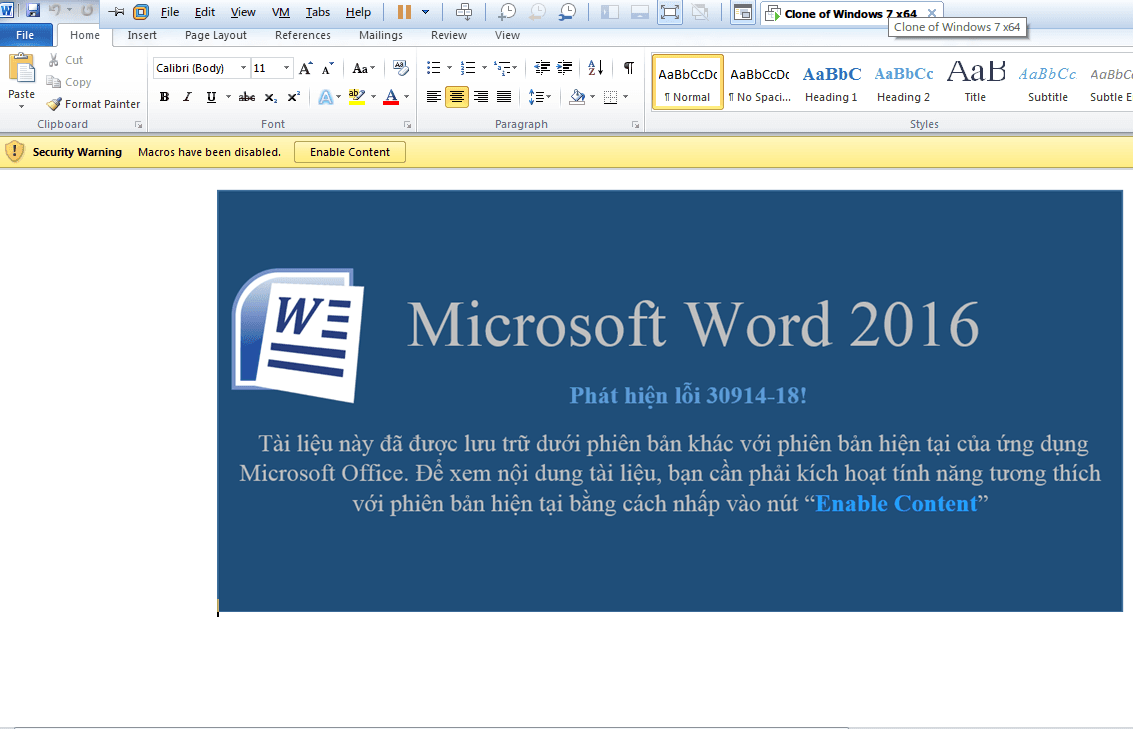
Task: Apply red font color
Action: pyautogui.click(x=391, y=97)
